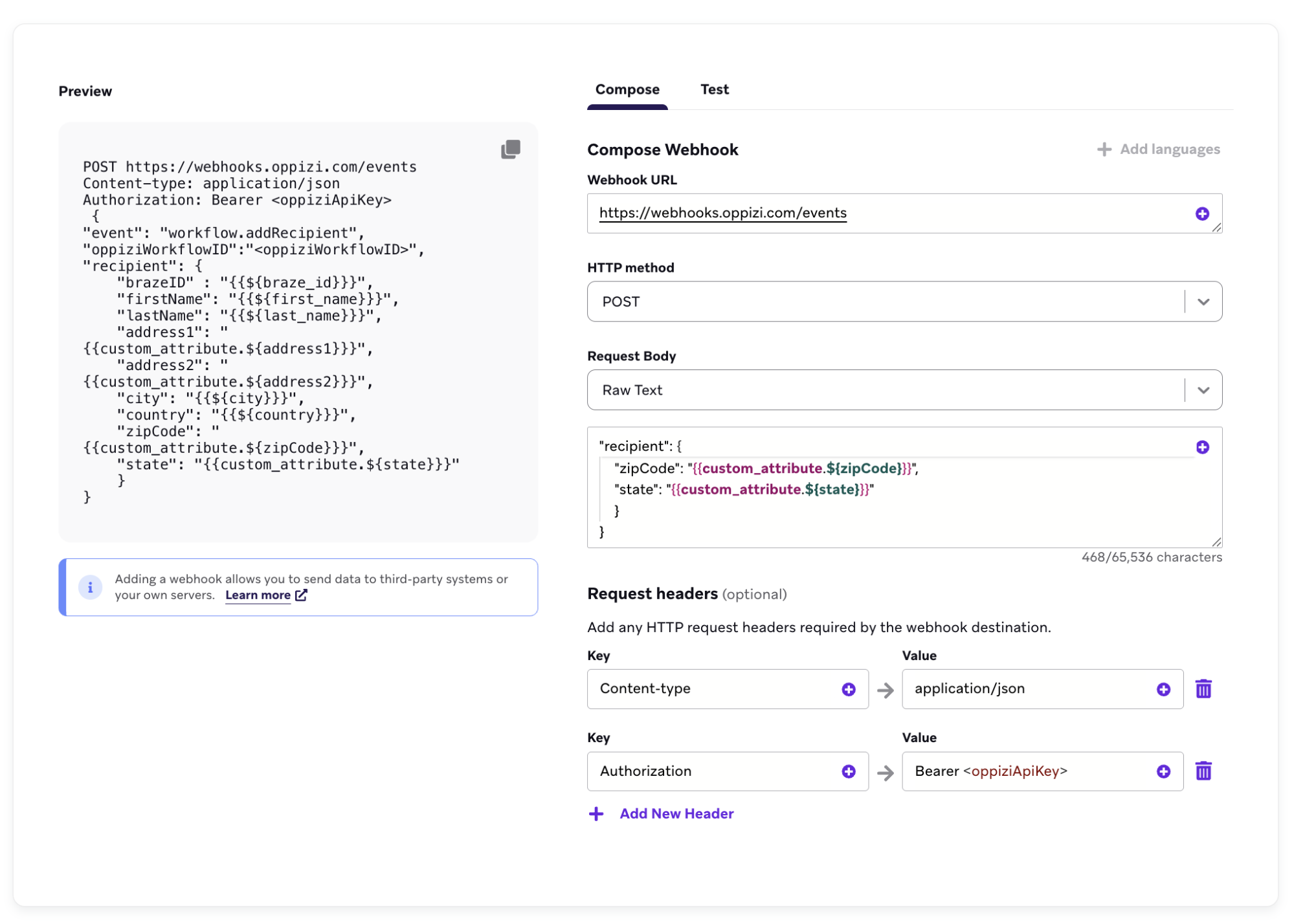The width and height of the screenshot is (1294, 924).
Task: Click plus icon in request body editor
Action: coord(1202,447)
